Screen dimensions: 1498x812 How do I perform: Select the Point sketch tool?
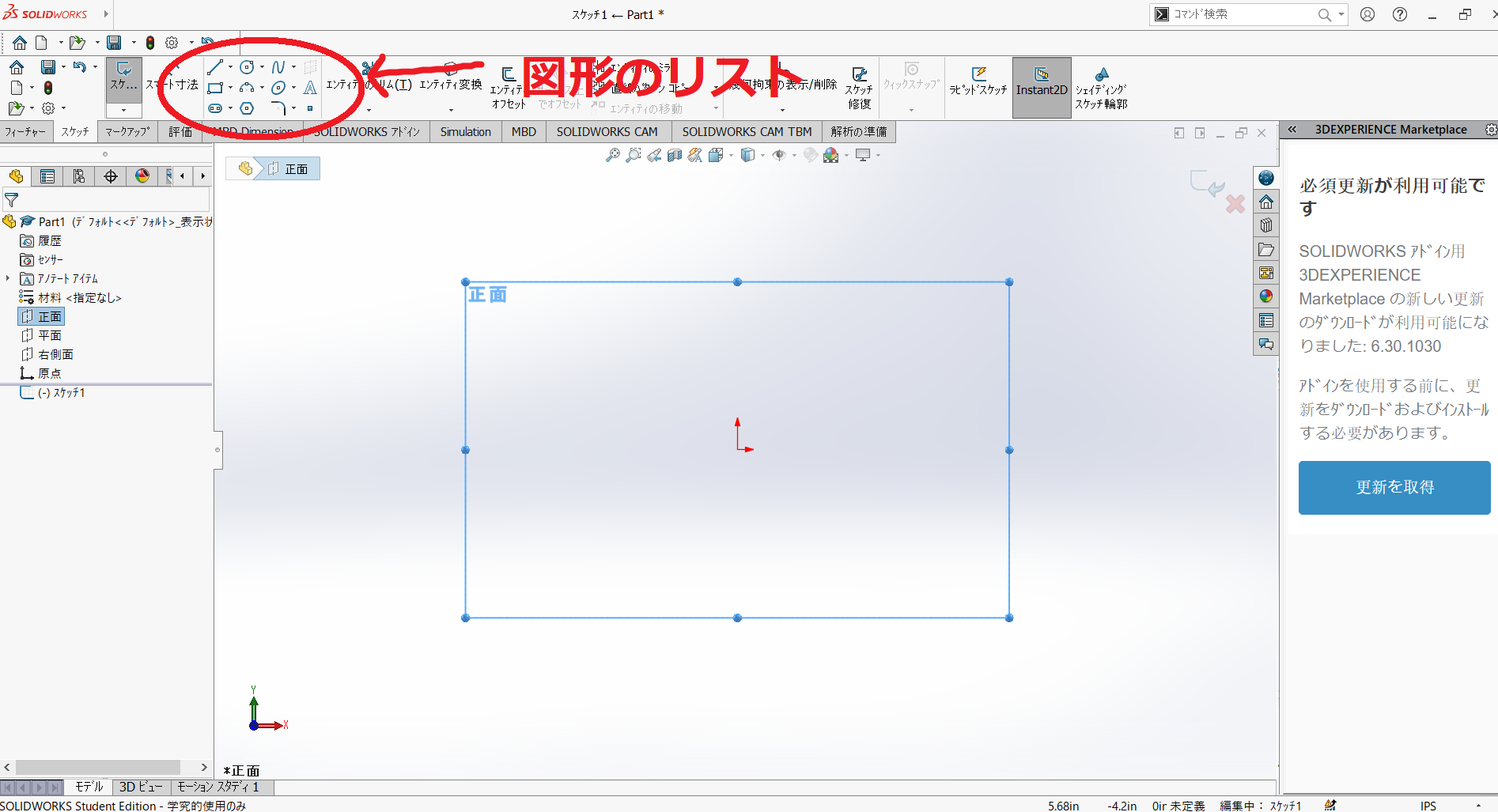(310, 108)
